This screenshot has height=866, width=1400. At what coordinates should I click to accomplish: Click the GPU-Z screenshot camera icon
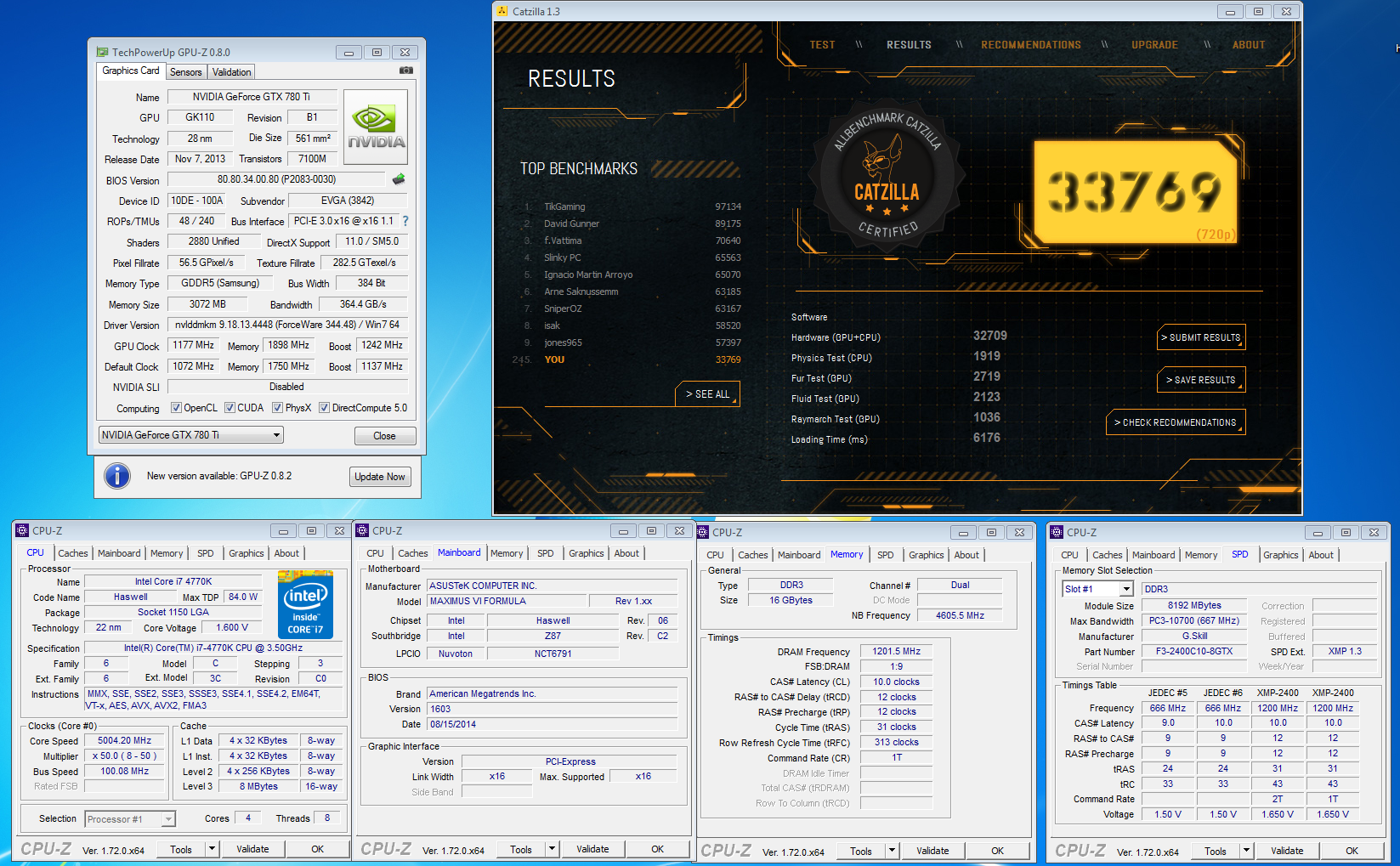pyautogui.click(x=406, y=71)
